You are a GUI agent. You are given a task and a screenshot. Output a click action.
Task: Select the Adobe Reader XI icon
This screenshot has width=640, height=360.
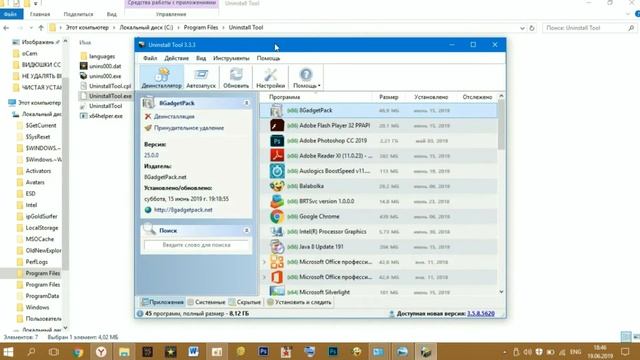pos(277,156)
